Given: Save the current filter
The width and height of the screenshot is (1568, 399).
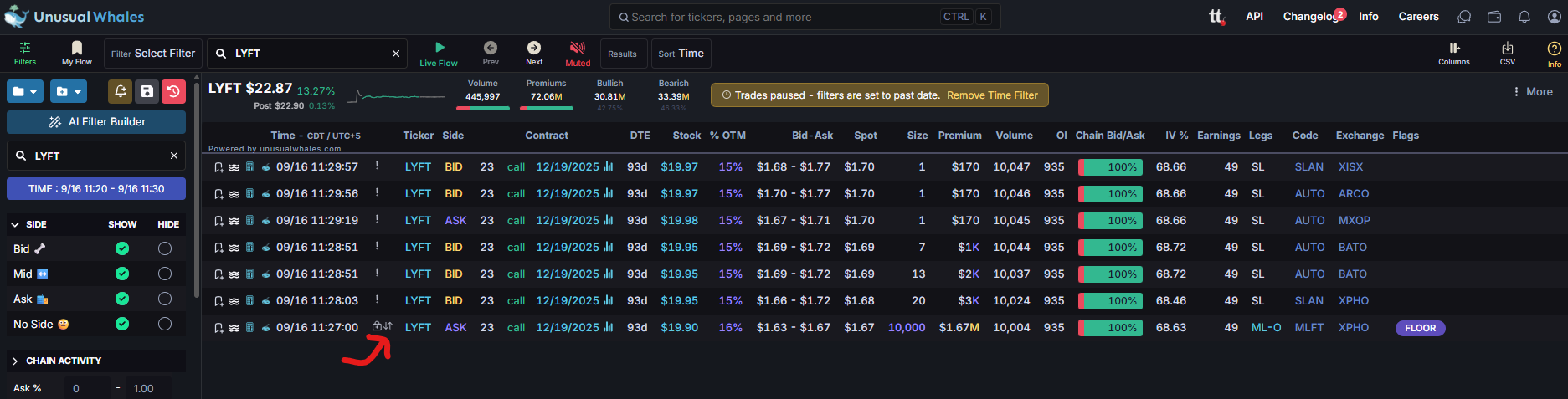Looking at the screenshot, I should click(x=147, y=91).
